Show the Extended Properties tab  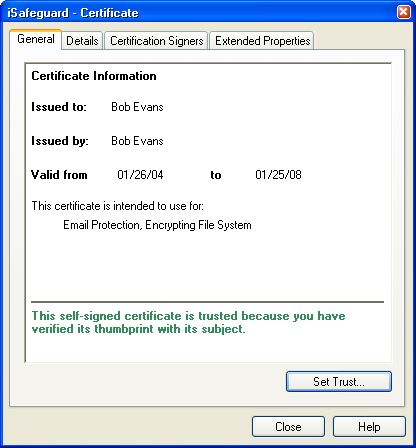coord(262,41)
